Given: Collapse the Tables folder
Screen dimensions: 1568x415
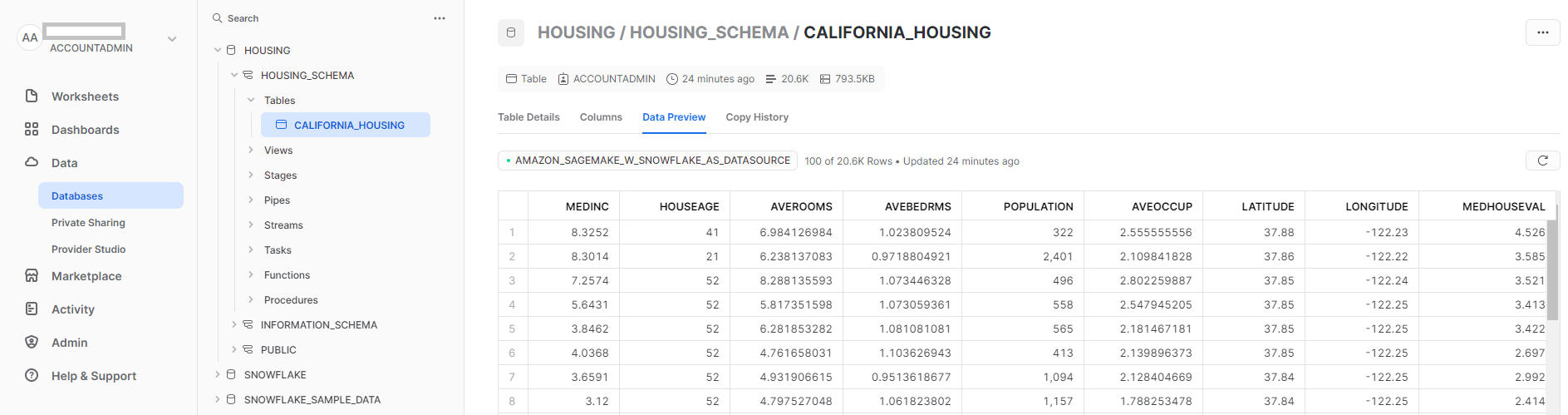Looking at the screenshot, I should click(251, 100).
